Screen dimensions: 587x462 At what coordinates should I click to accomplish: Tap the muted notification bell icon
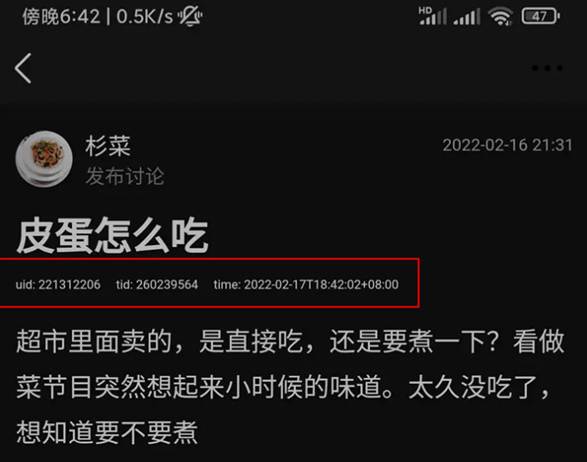click(190, 16)
